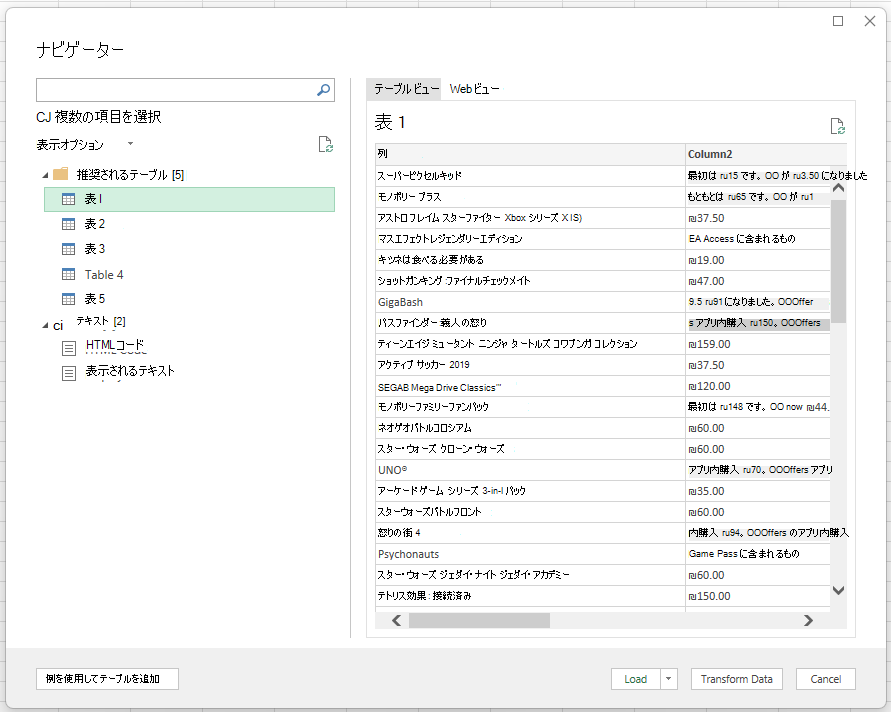Click the テトリス効果 : 接続済み cell
This screenshot has height=712, width=891.
pyautogui.click(x=530, y=596)
